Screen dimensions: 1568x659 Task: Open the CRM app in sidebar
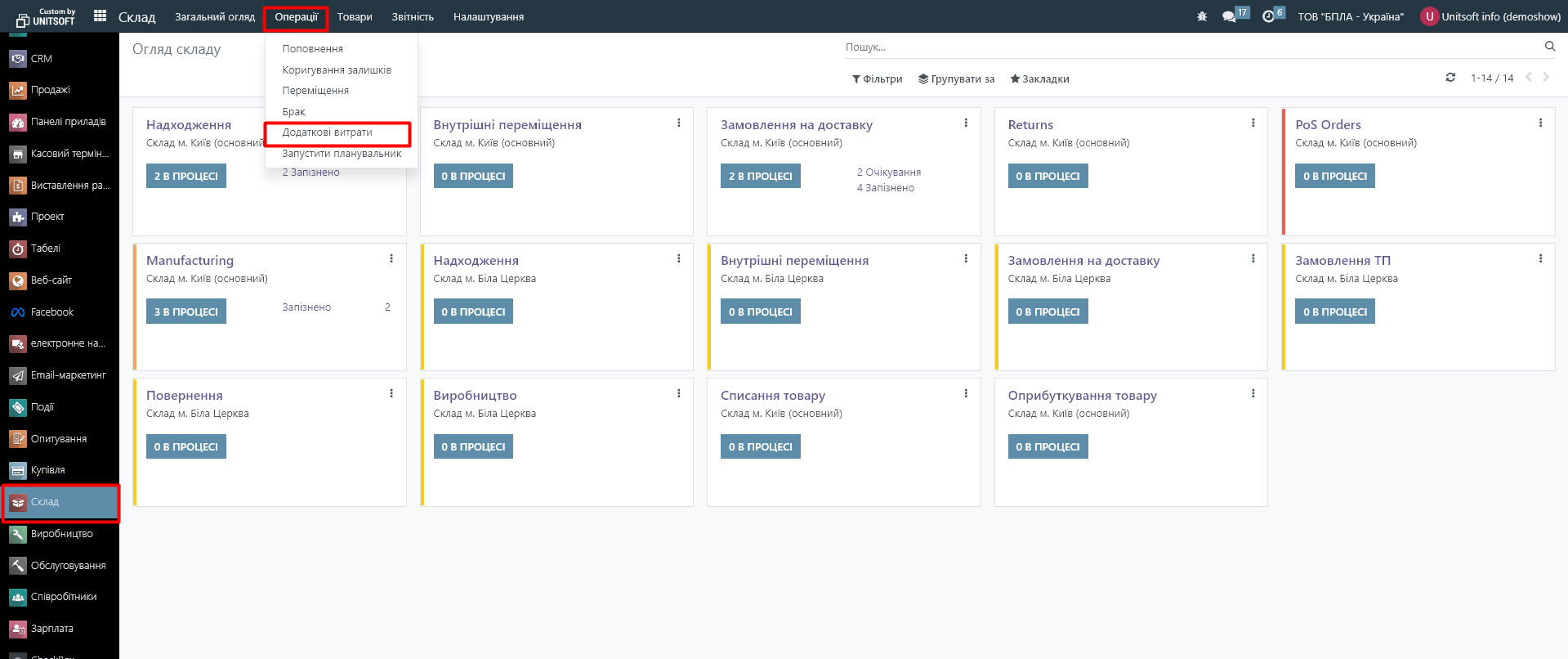41,59
